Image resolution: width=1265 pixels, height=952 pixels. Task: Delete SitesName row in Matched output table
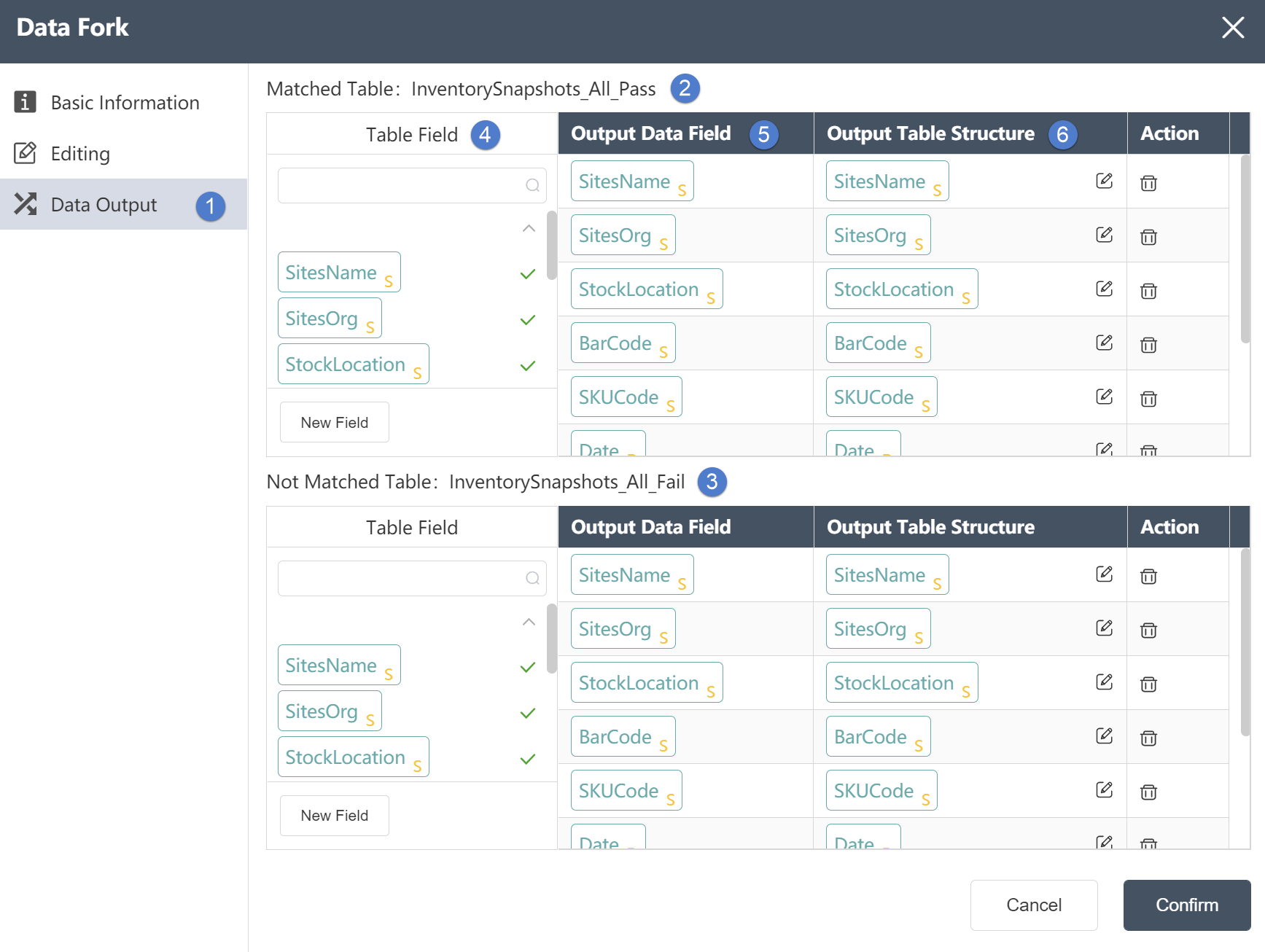coord(1148,183)
